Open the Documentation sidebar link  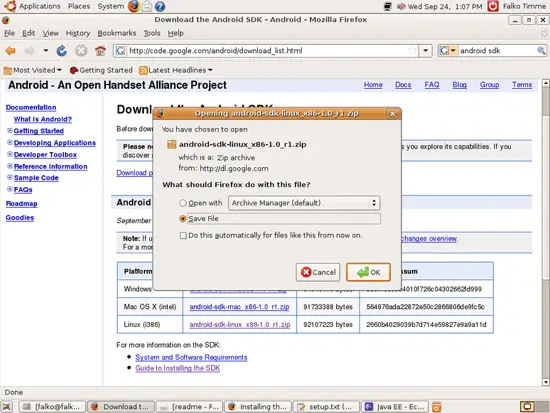31,108
